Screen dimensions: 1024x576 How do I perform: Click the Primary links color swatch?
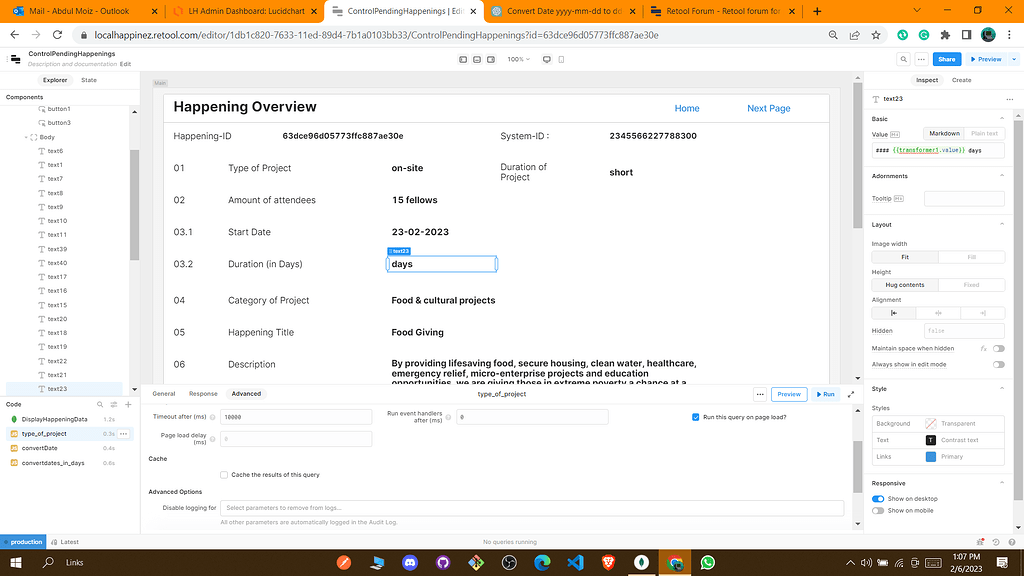pos(931,456)
